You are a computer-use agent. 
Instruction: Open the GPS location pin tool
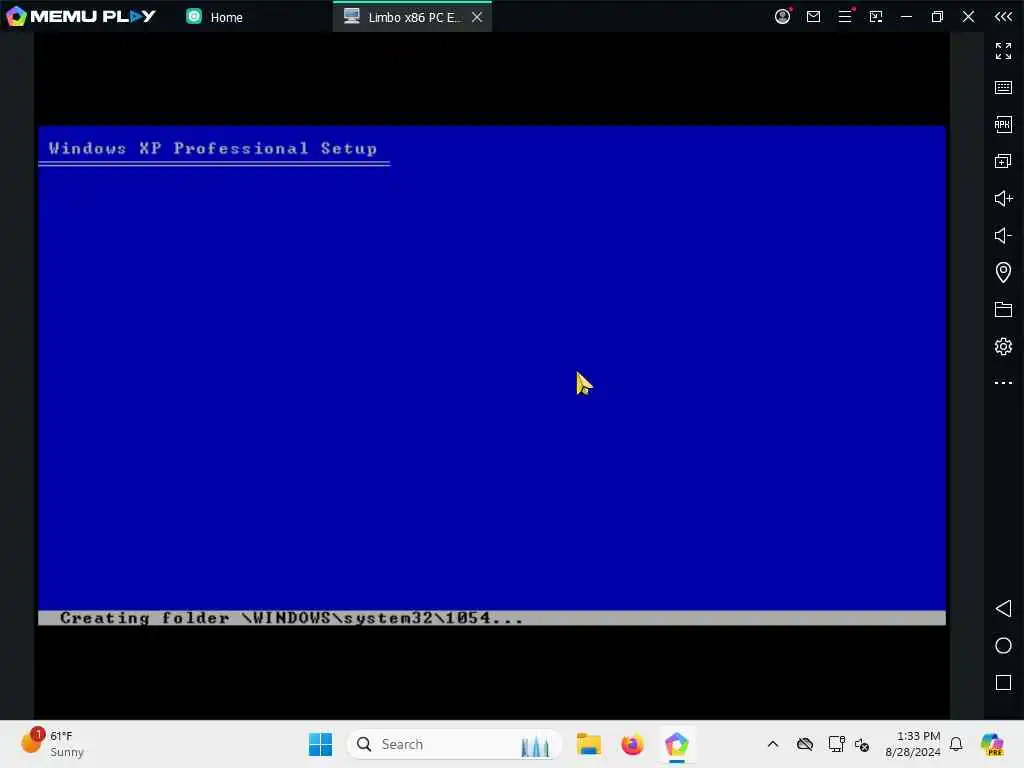1003,272
